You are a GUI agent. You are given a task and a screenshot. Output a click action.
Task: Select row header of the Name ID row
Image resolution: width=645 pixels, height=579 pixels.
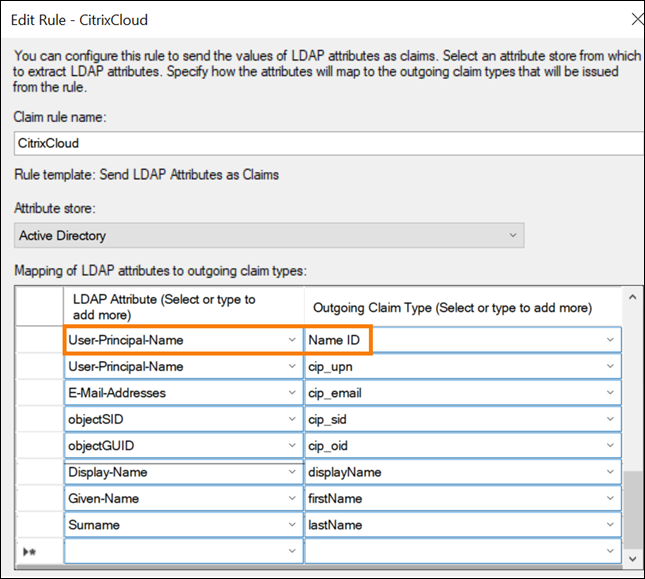coord(39,340)
